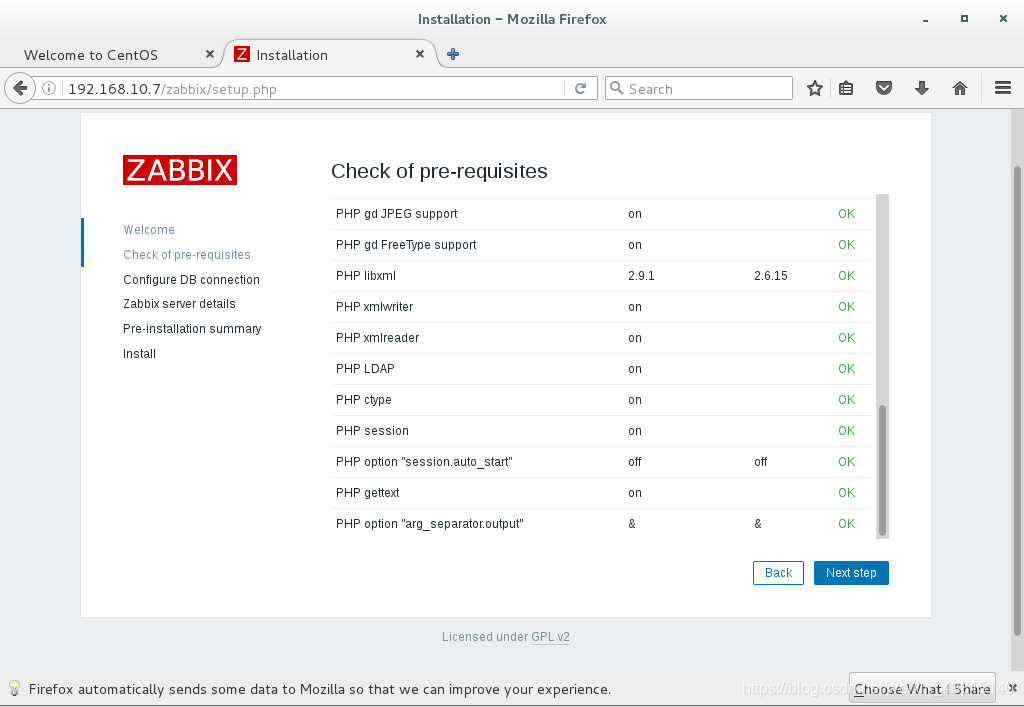Select Pre-installation summary step

click(192, 328)
